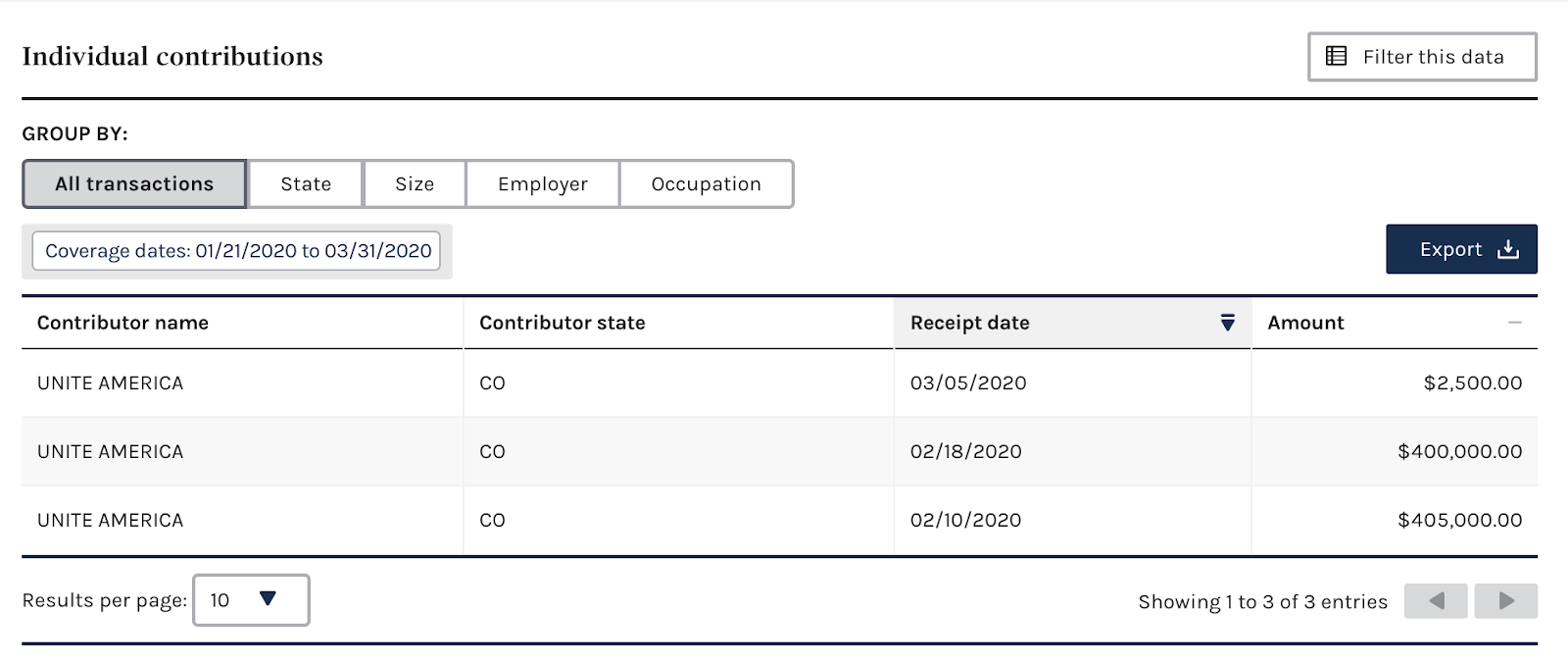Select the 03/05/2020 Unite America row
Image resolution: width=1568 pixels, height=662 pixels.
[x=779, y=382]
